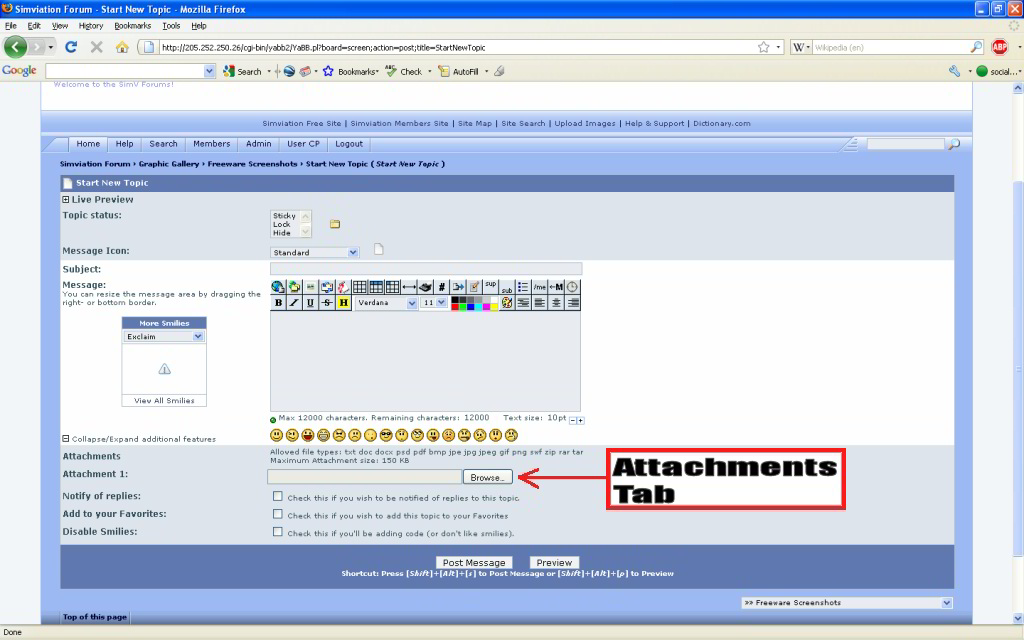Screen dimensions: 1024x640
Task: Insert code block with hash icon
Action: (442, 287)
